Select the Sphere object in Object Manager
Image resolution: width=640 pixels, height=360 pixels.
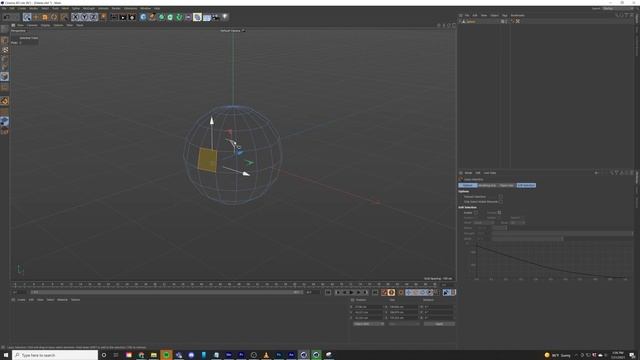click(471, 22)
